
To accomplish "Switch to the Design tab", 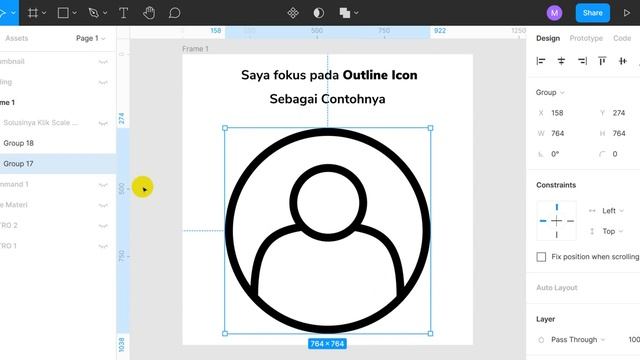I will click(x=548, y=38).
